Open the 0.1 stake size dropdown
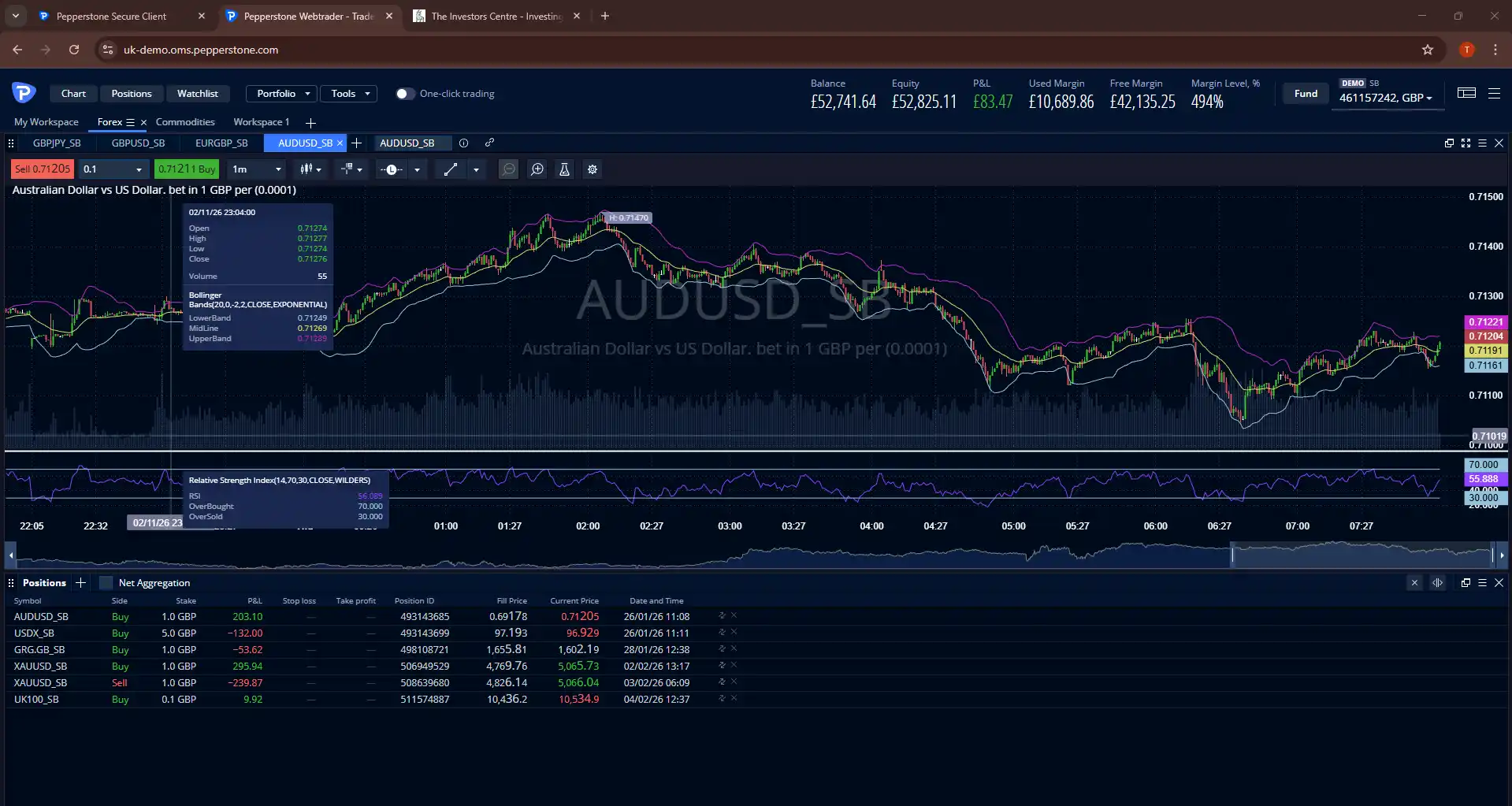Screen dimensions: 1512x806 [x=113, y=169]
